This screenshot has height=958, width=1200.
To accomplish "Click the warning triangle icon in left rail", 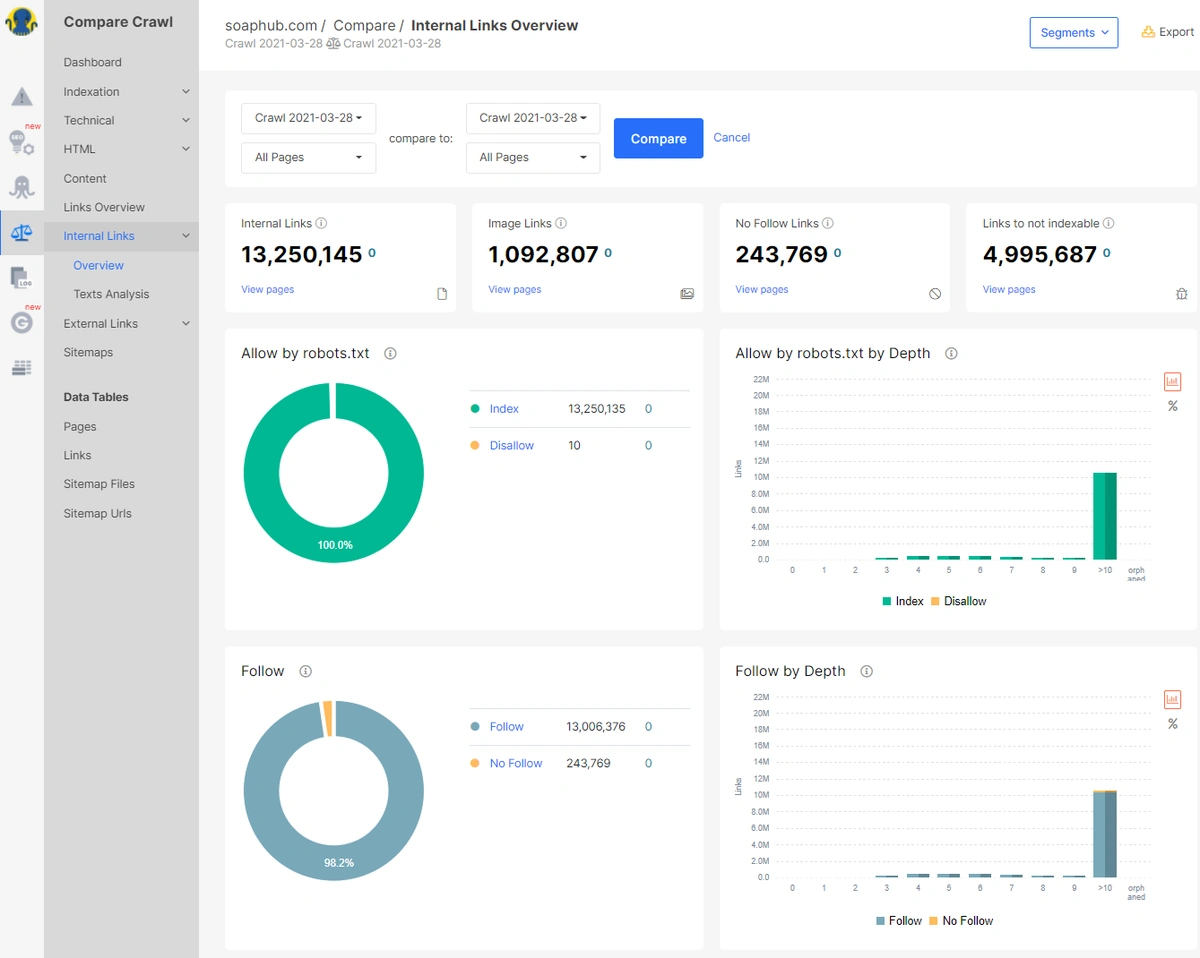I will (x=21, y=97).
